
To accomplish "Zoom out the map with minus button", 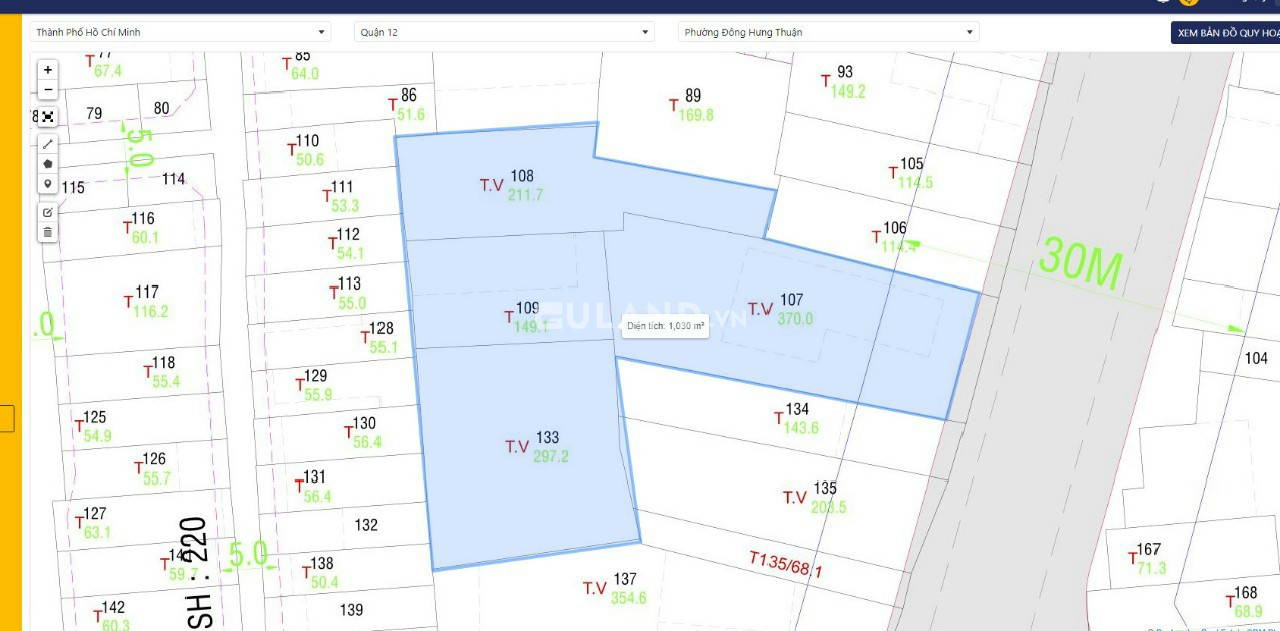I will point(48,90).
